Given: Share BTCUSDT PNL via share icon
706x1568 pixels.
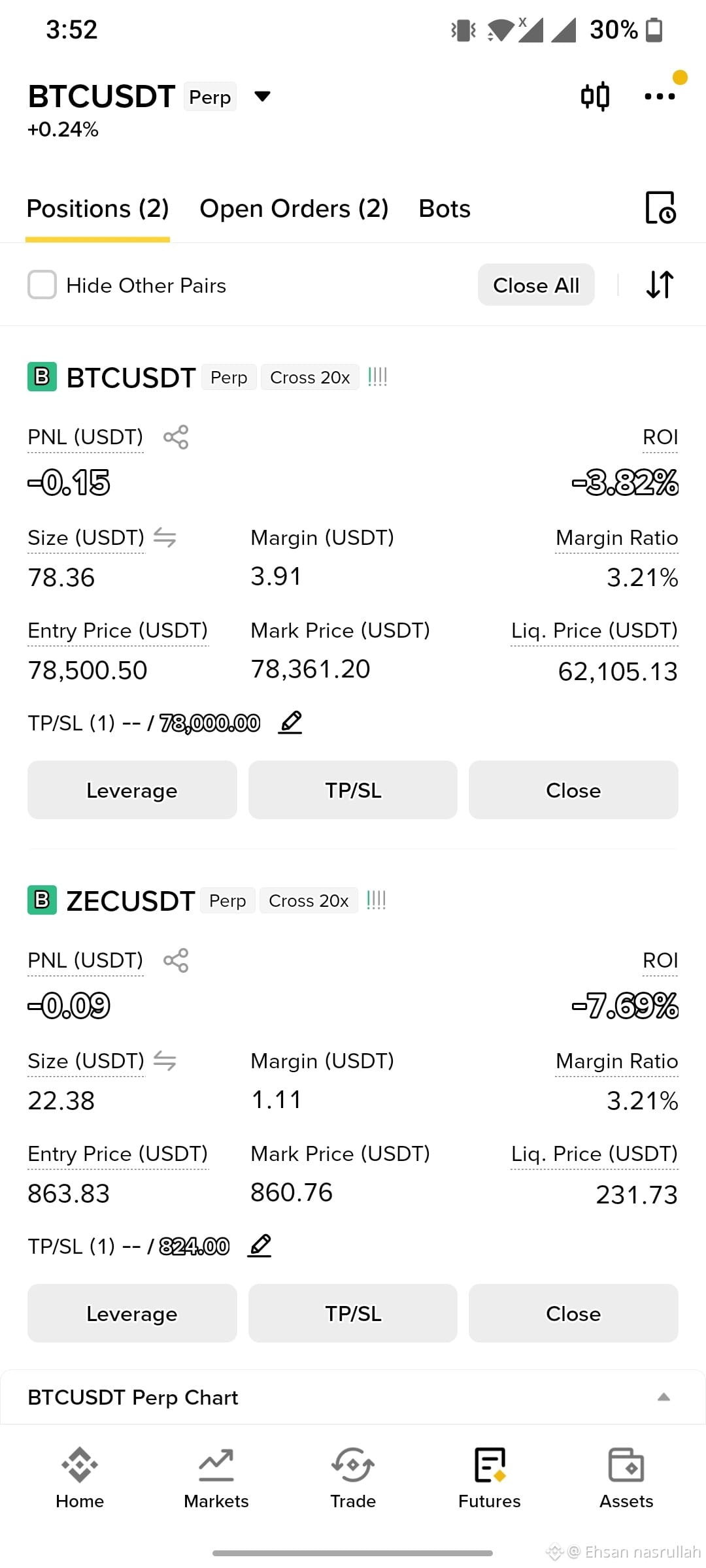Looking at the screenshot, I should (x=176, y=437).
